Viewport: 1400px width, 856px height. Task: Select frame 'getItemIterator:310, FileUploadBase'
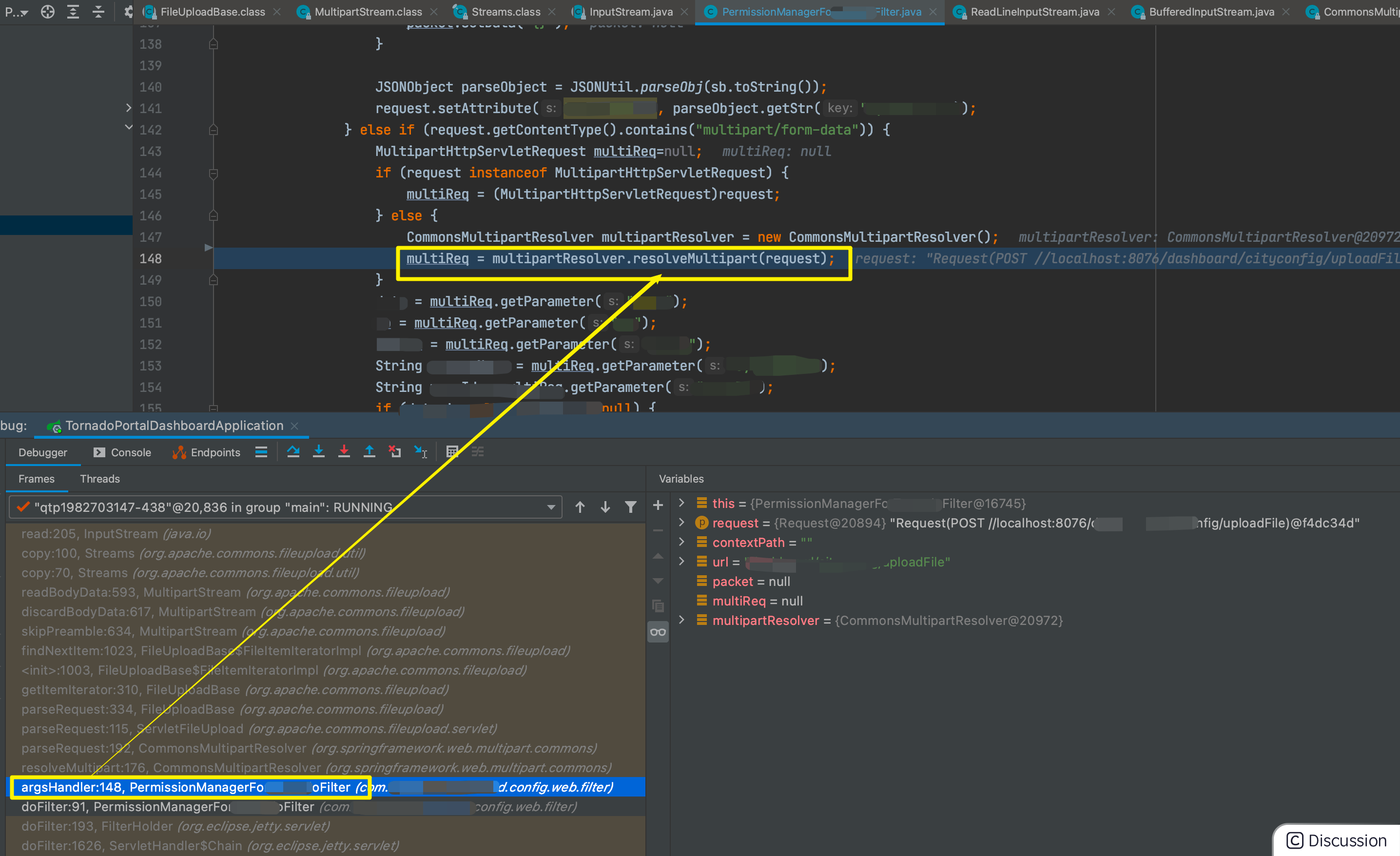[325, 690]
